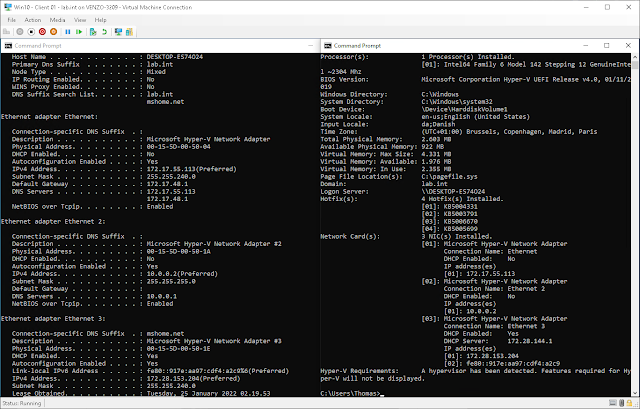Click physical address 00-15-5D-00-50-1A

click(x=178, y=251)
